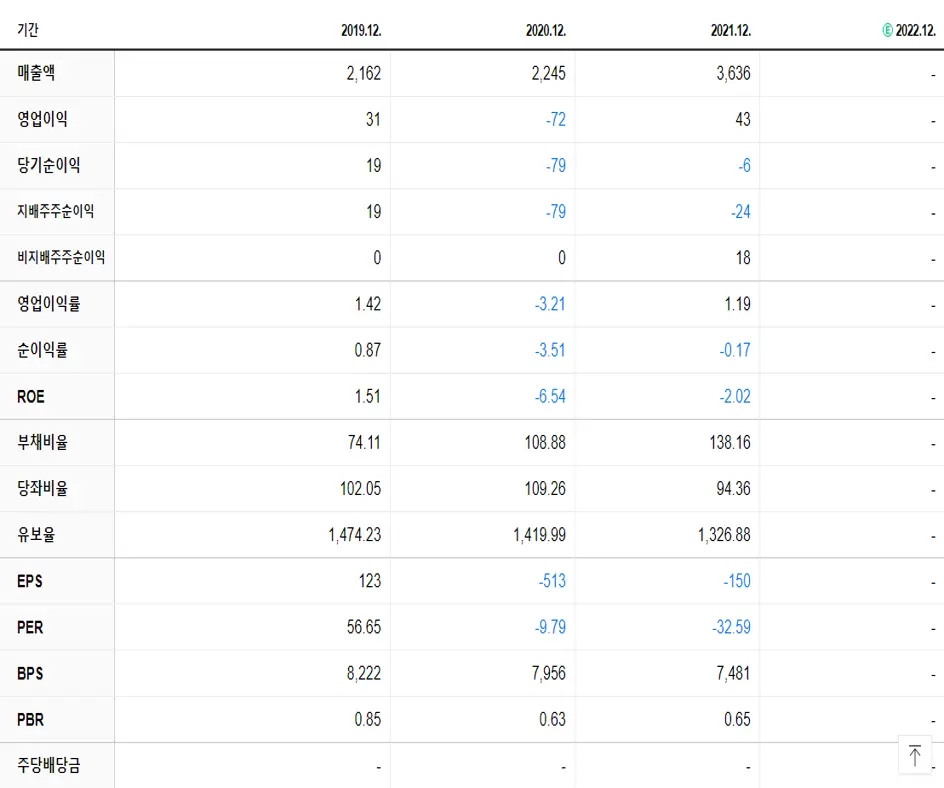
Task: Click the 3,636 sales value
Action: (733, 73)
